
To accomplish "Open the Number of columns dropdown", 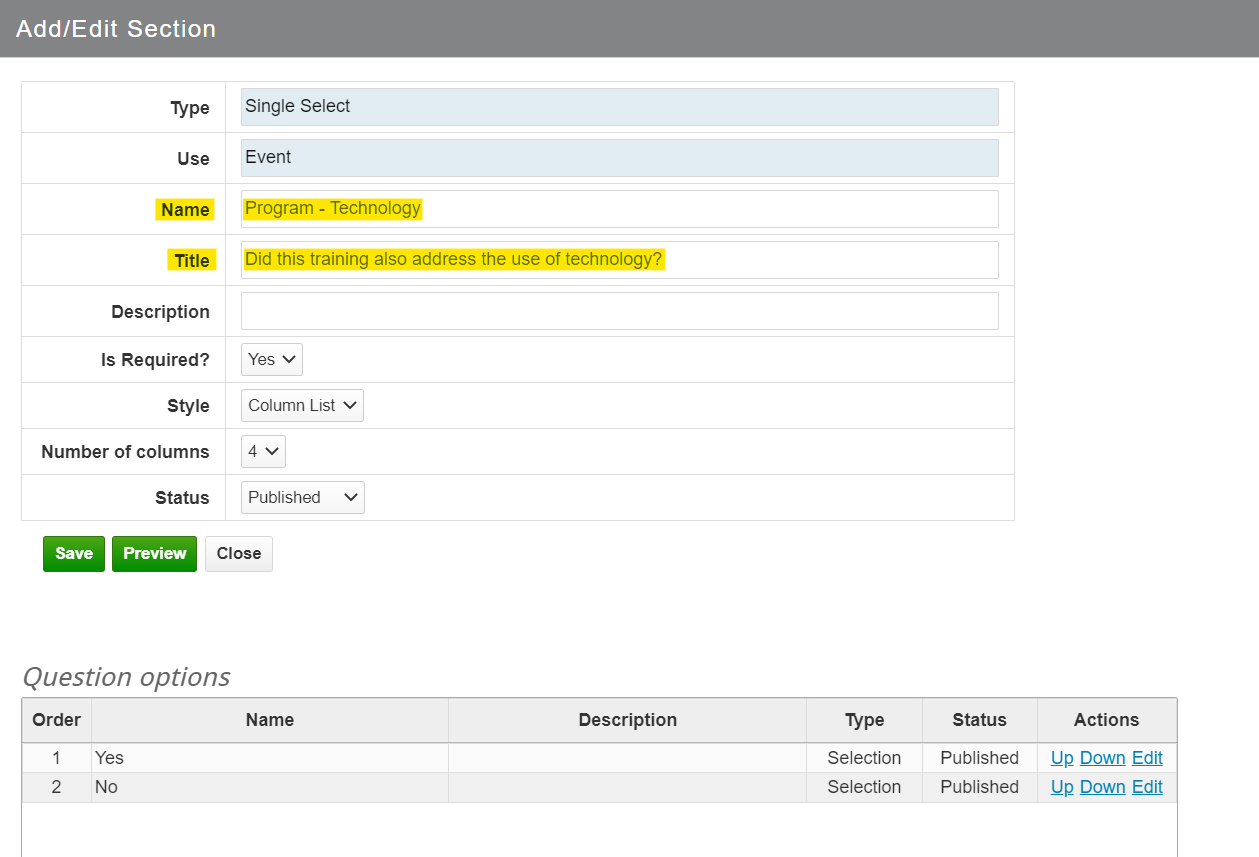I will pyautogui.click(x=262, y=451).
